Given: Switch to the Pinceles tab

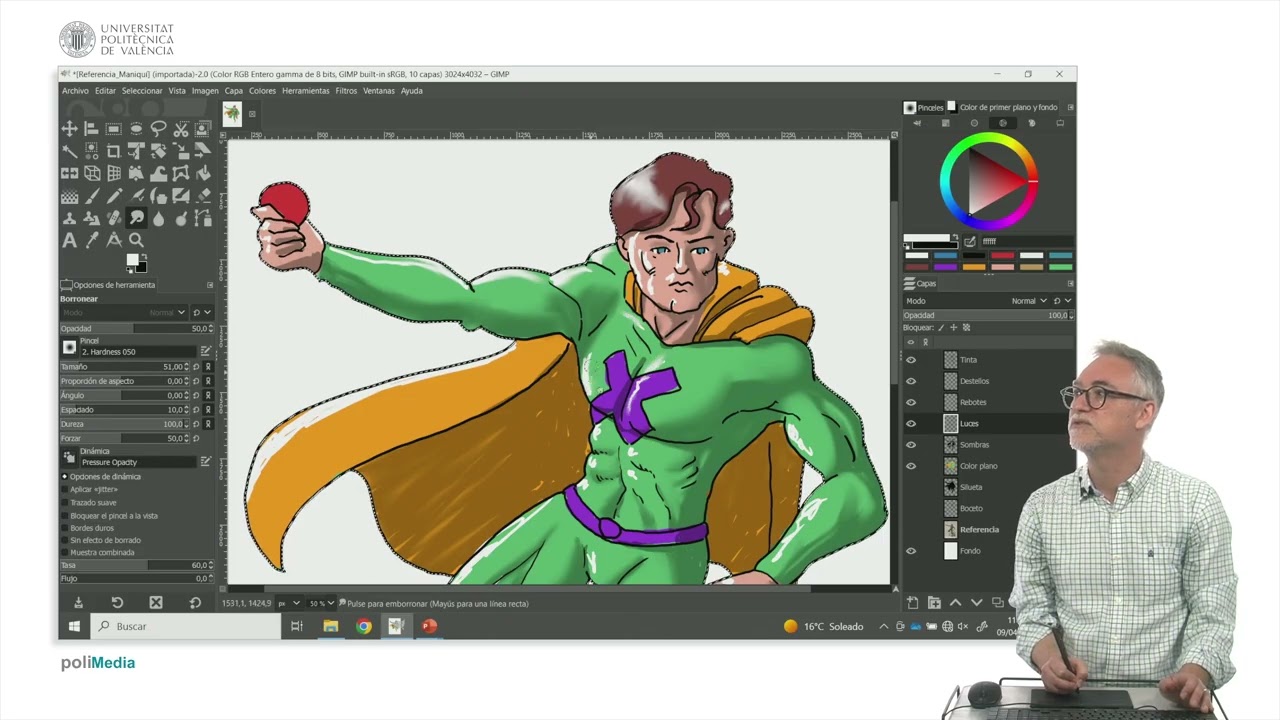Looking at the screenshot, I should [x=923, y=107].
